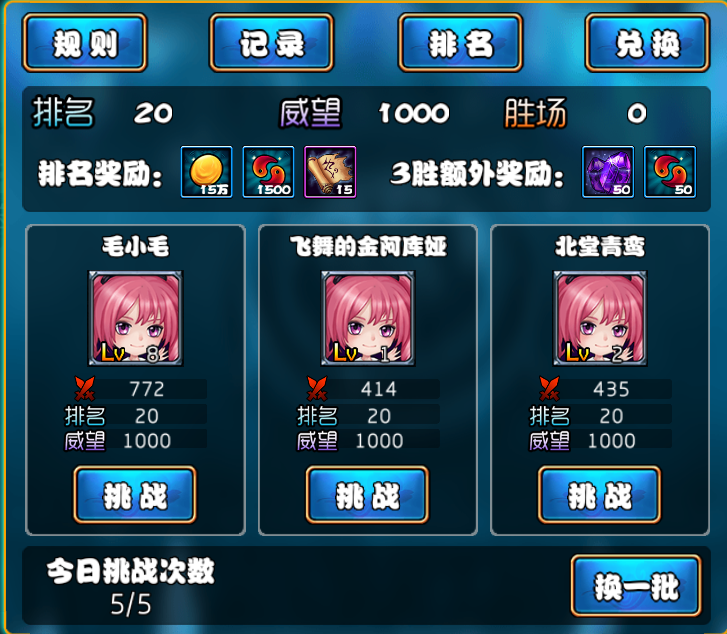Image resolution: width=727 pixels, height=634 pixels.
Task: Click the 今日挑战次数 5/5 counter
Action: point(131,587)
